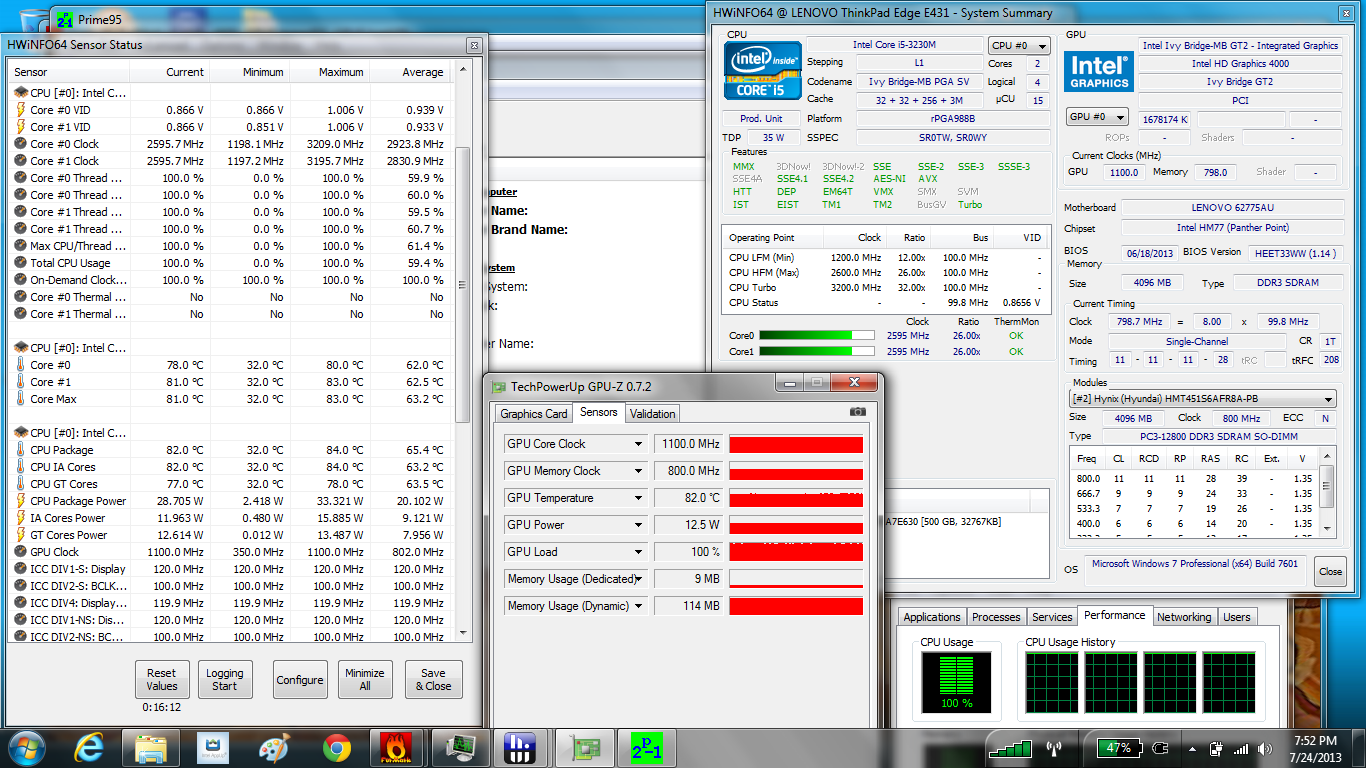Open the CPU #0 selector dropdown

[1019, 46]
